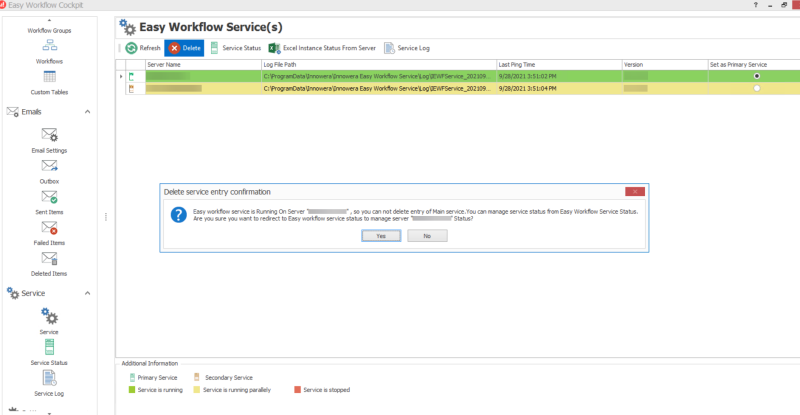Click Excel Instance Status From Server

[x=323, y=47]
